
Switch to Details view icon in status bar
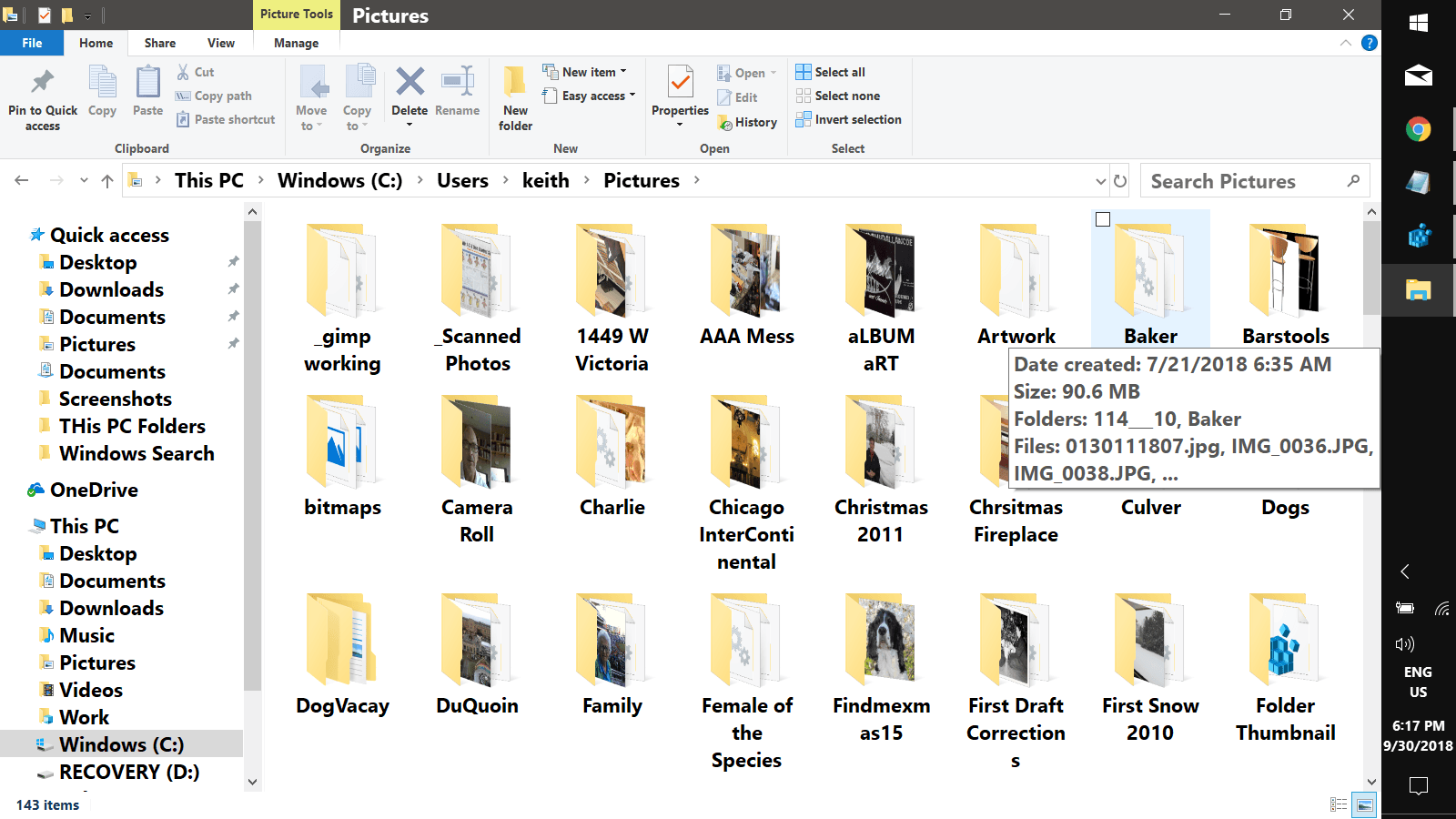point(1339,804)
